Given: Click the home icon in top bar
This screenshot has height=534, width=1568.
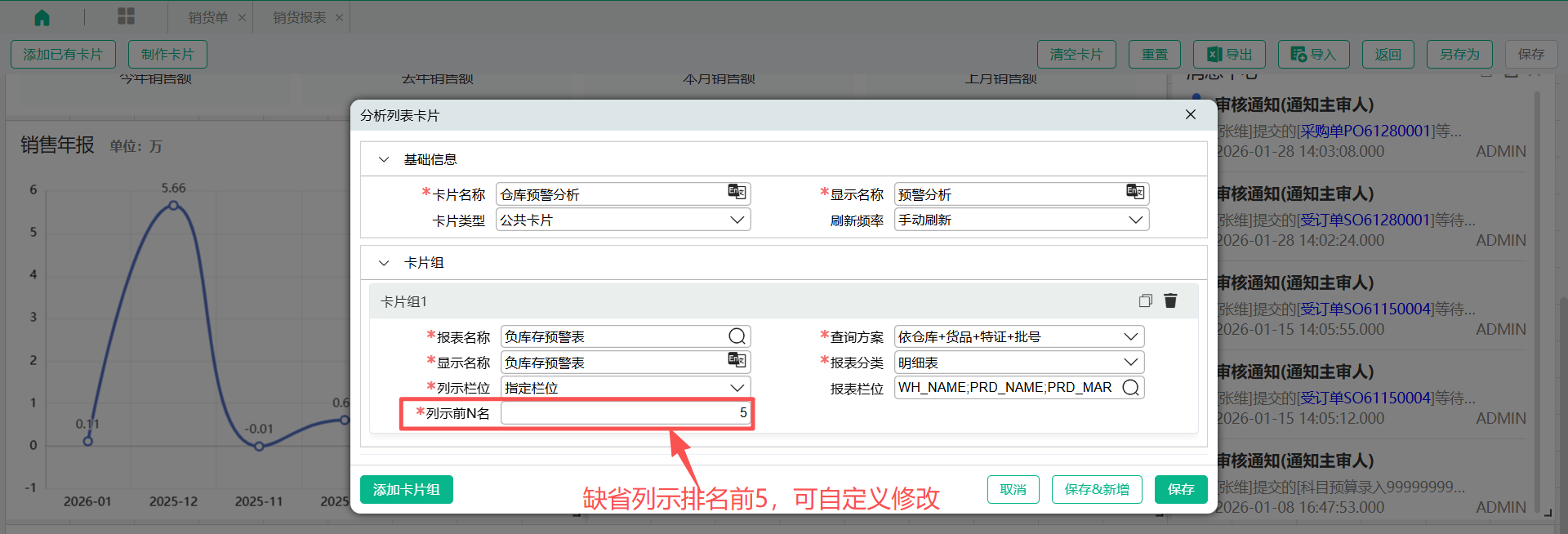Looking at the screenshot, I should click(42, 17).
